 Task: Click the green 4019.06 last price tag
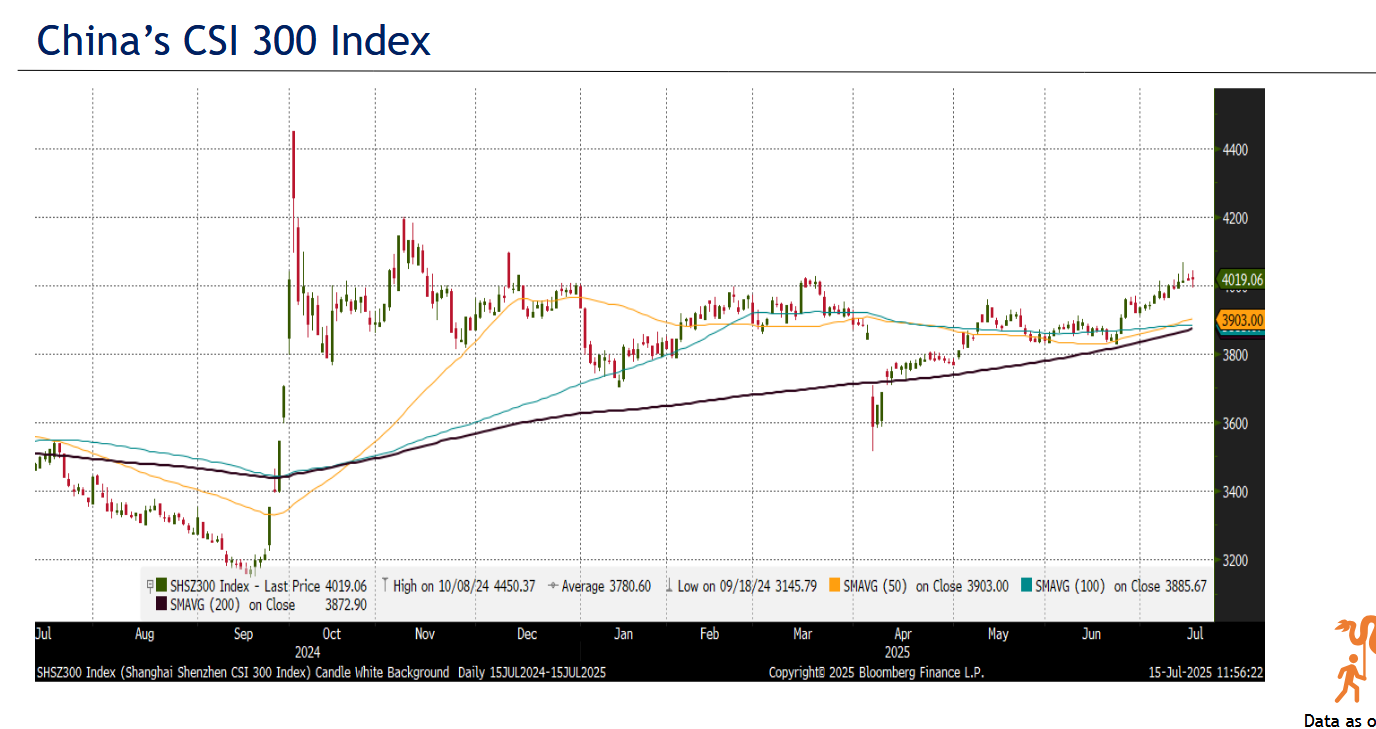[1241, 280]
